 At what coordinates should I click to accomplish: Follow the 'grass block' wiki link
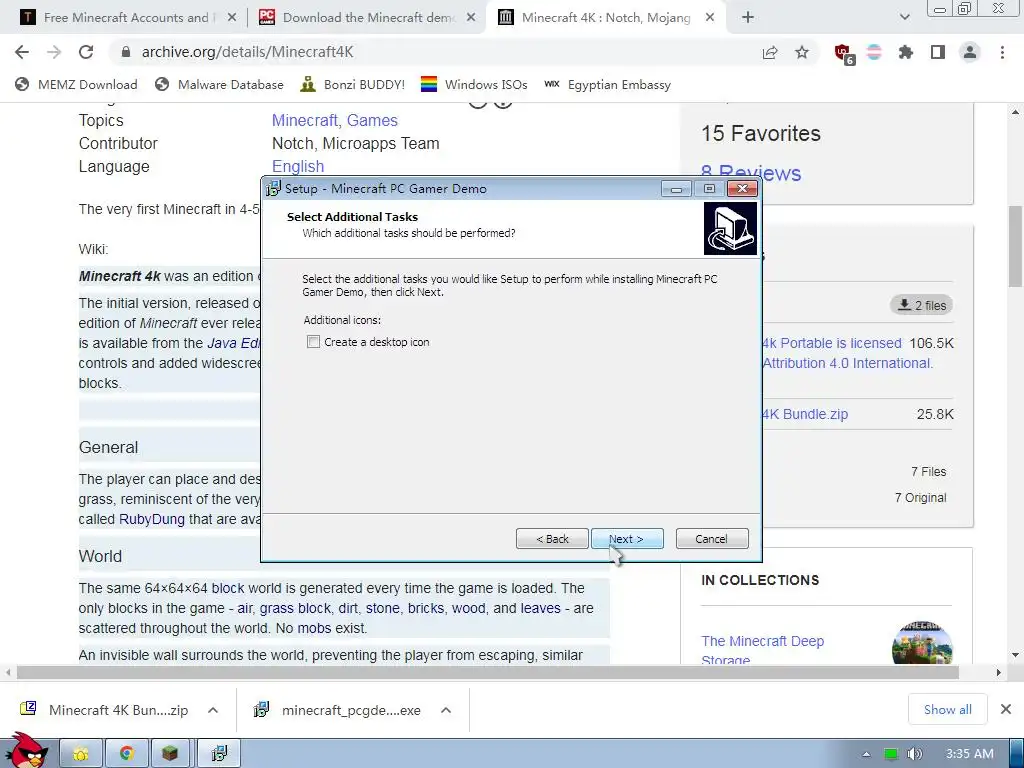tap(295, 608)
